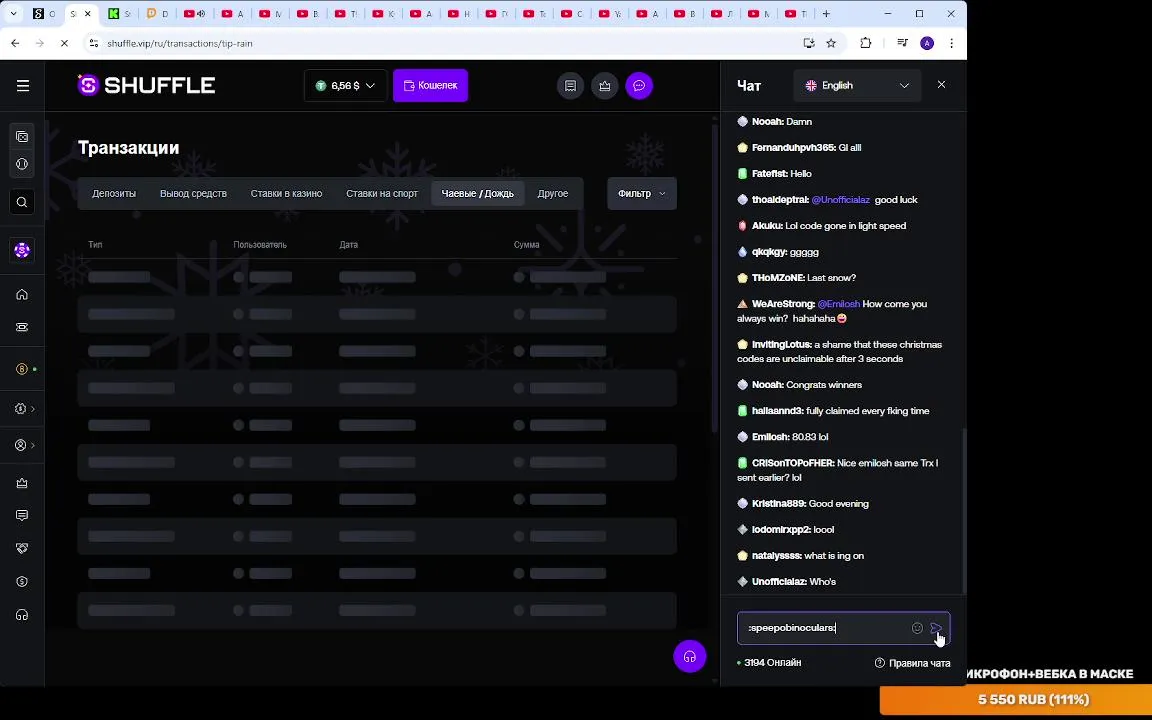The width and height of the screenshot is (1152, 720).
Task: Open Akuku username in chat
Action: coord(767,226)
